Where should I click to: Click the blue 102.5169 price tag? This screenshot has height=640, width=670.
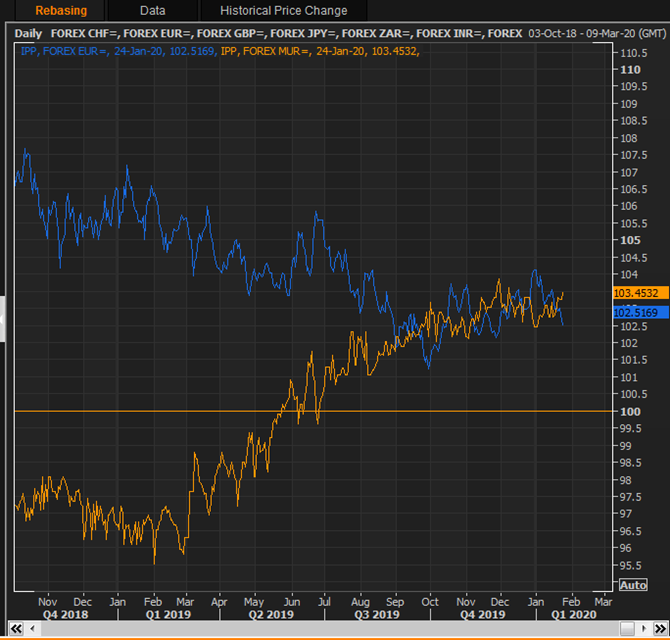[641, 313]
